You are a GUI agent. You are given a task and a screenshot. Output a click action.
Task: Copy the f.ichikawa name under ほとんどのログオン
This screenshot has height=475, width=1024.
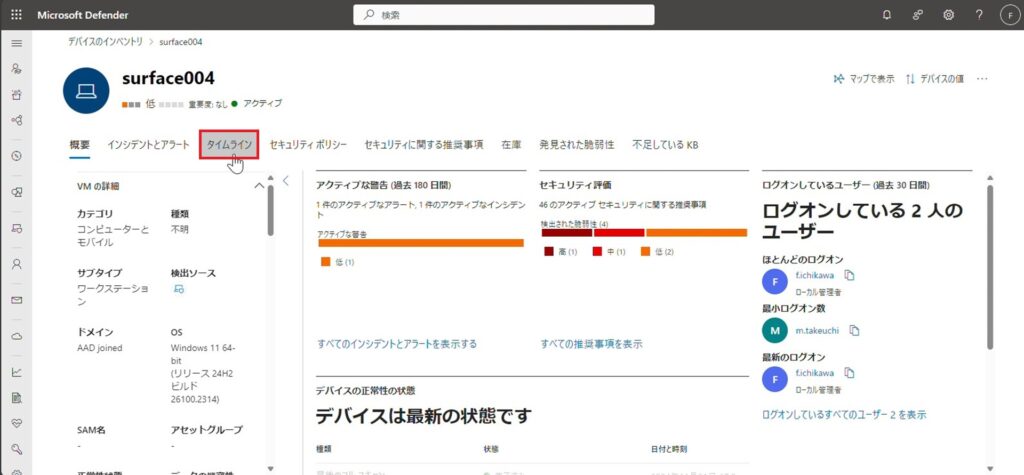(849, 275)
